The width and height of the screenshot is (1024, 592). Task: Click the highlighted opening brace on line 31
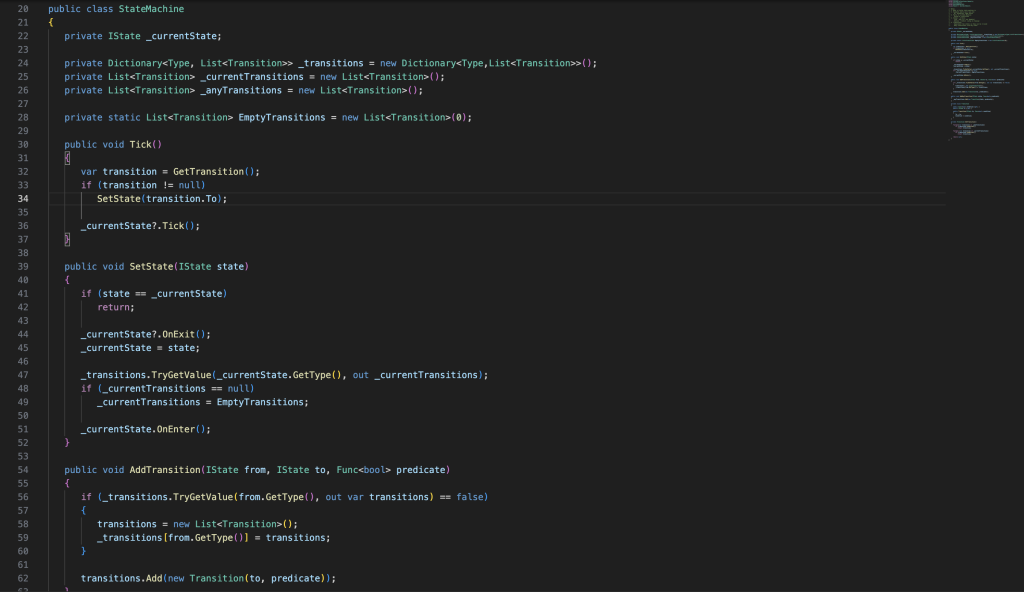coord(67,158)
